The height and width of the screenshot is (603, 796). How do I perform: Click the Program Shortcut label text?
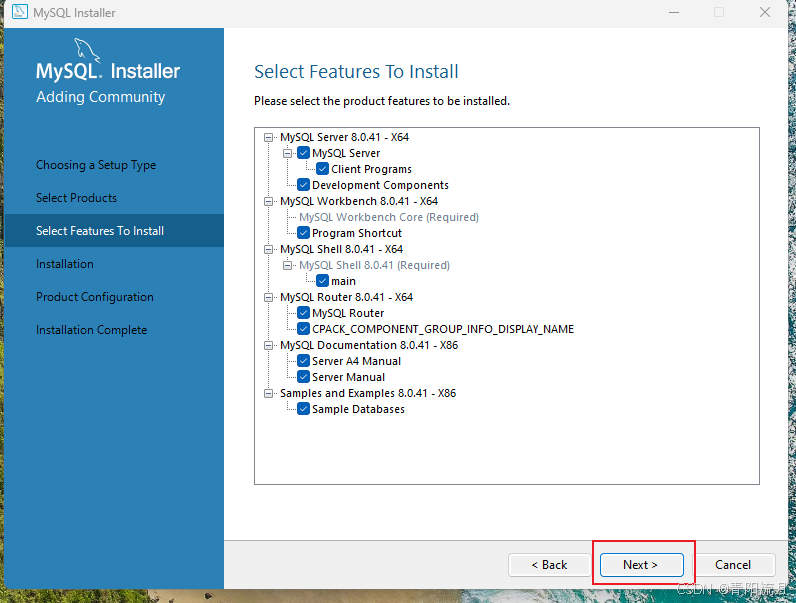point(357,233)
